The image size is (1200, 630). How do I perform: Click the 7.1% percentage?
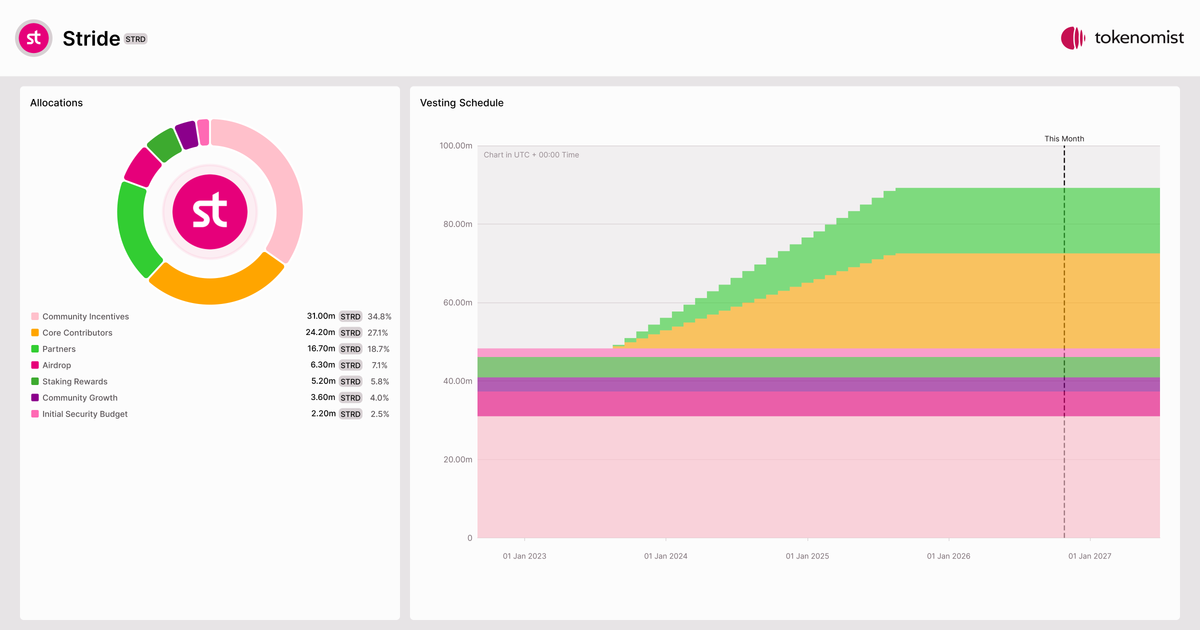point(381,365)
